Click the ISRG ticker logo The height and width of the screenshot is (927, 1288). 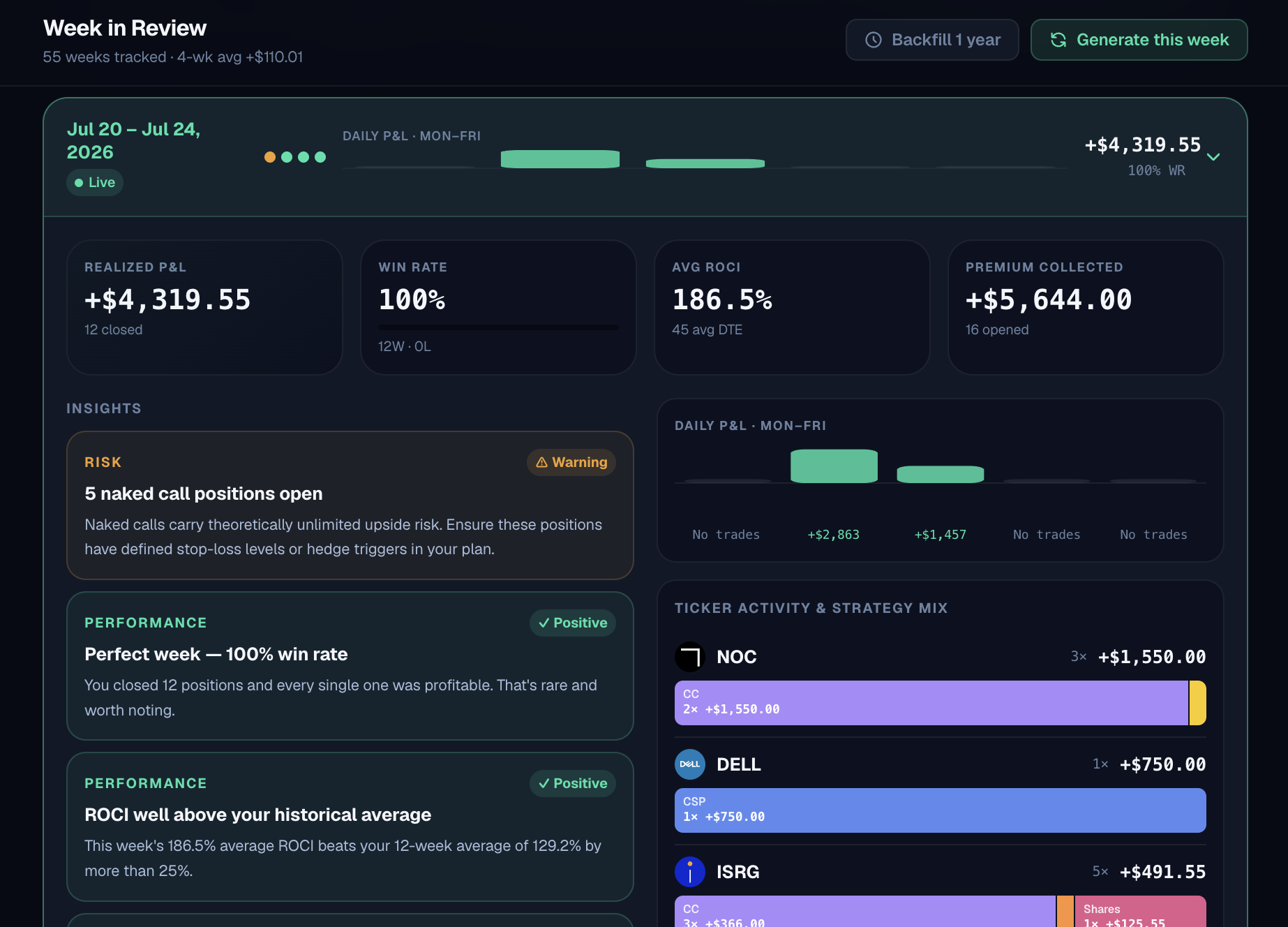click(x=690, y=872)
